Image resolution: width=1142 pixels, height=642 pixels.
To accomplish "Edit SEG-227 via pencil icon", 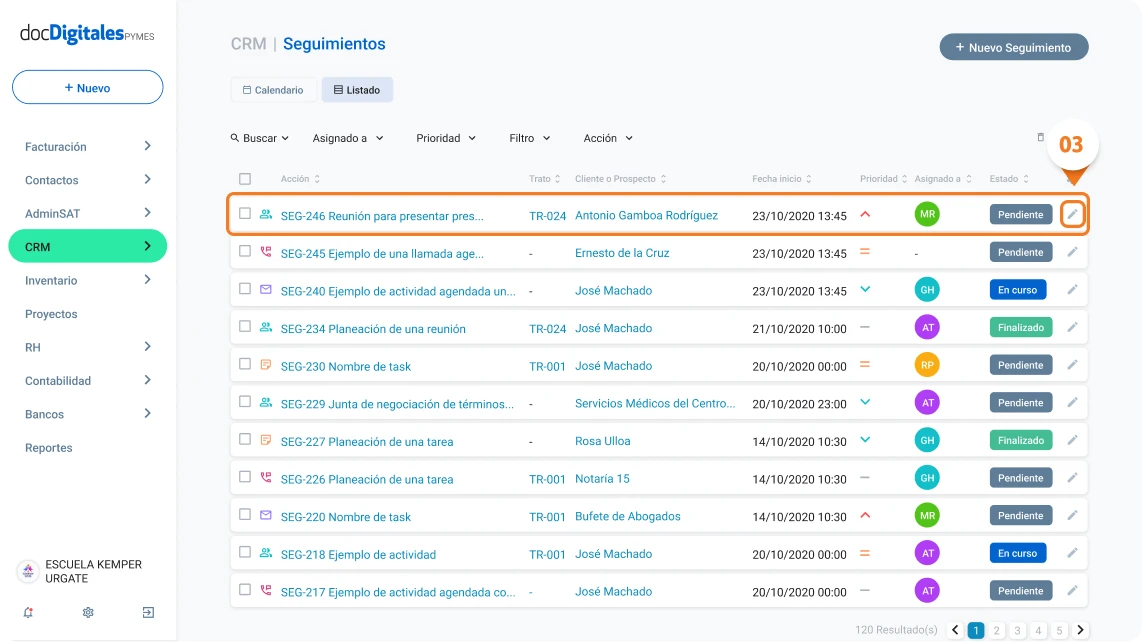I will click(1072, 440).
